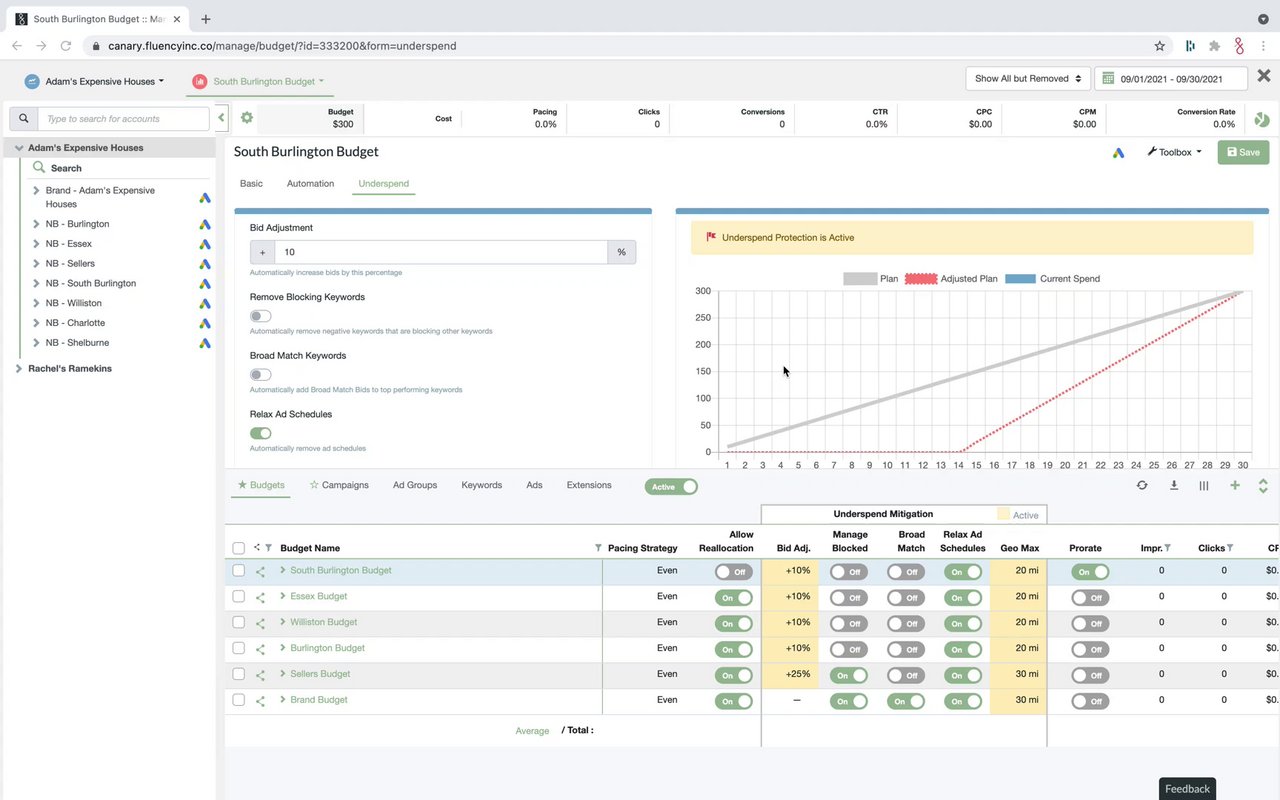Turn off the Relax Ad Schedules switch
Screen dimensions: 1280x800
click(x=260, y=434)
